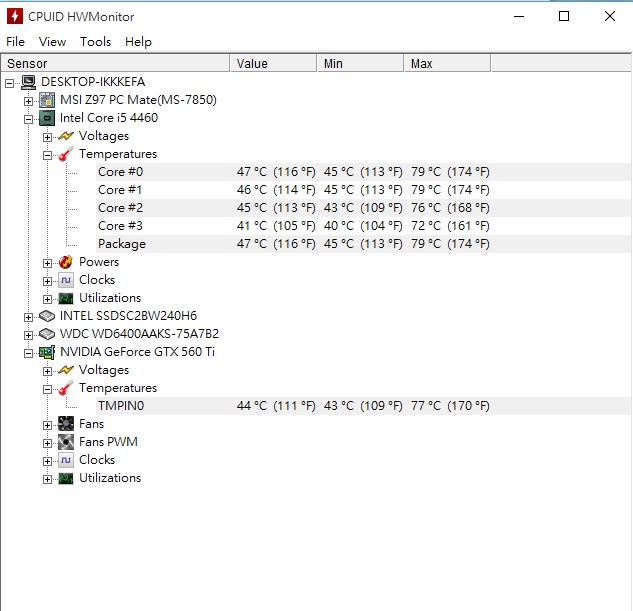Click the INTEL SSD drive icon
This screenshot has height=611, width=633.
pyautogui.click(x=47, y=316)
